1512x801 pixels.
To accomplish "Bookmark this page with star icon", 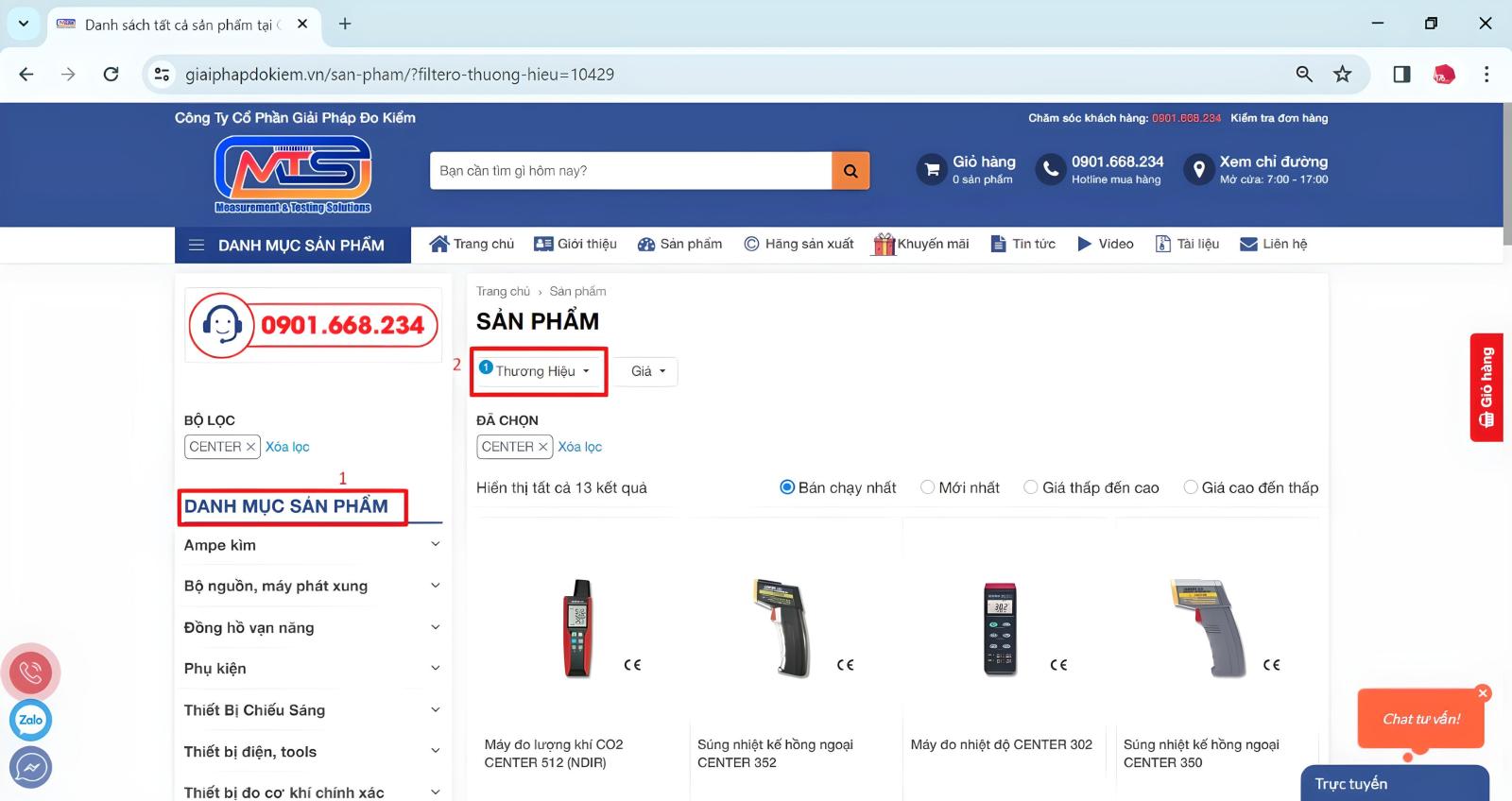I will 1342,74.
